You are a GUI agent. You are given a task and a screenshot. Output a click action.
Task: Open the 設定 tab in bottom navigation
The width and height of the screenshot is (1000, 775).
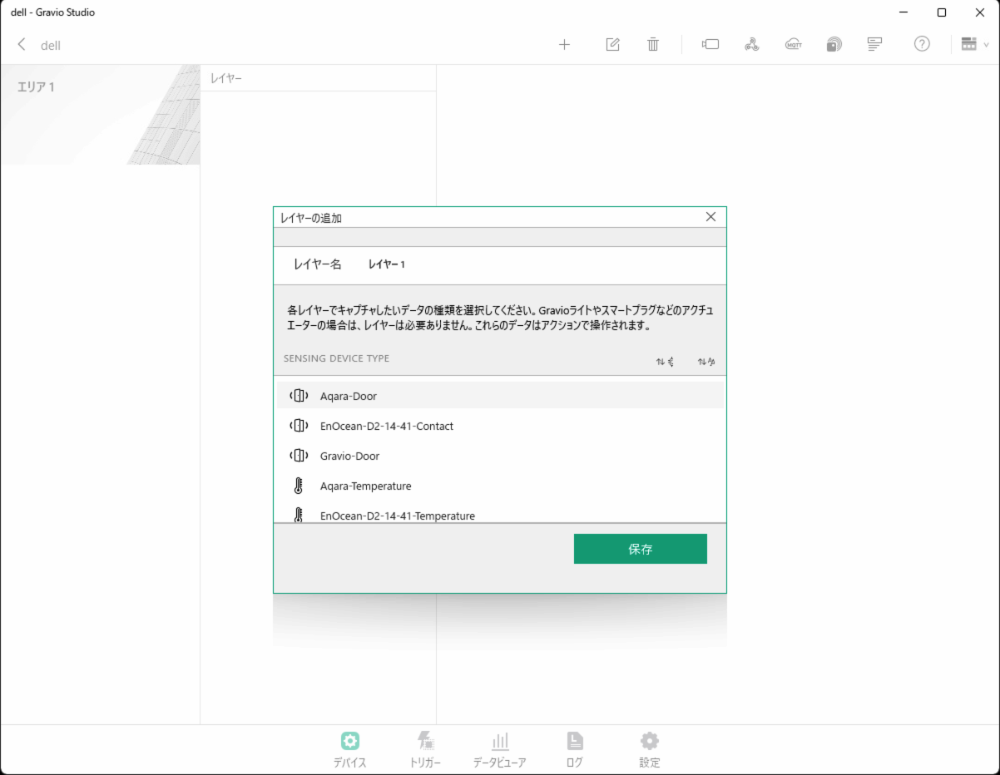[649, 748]
